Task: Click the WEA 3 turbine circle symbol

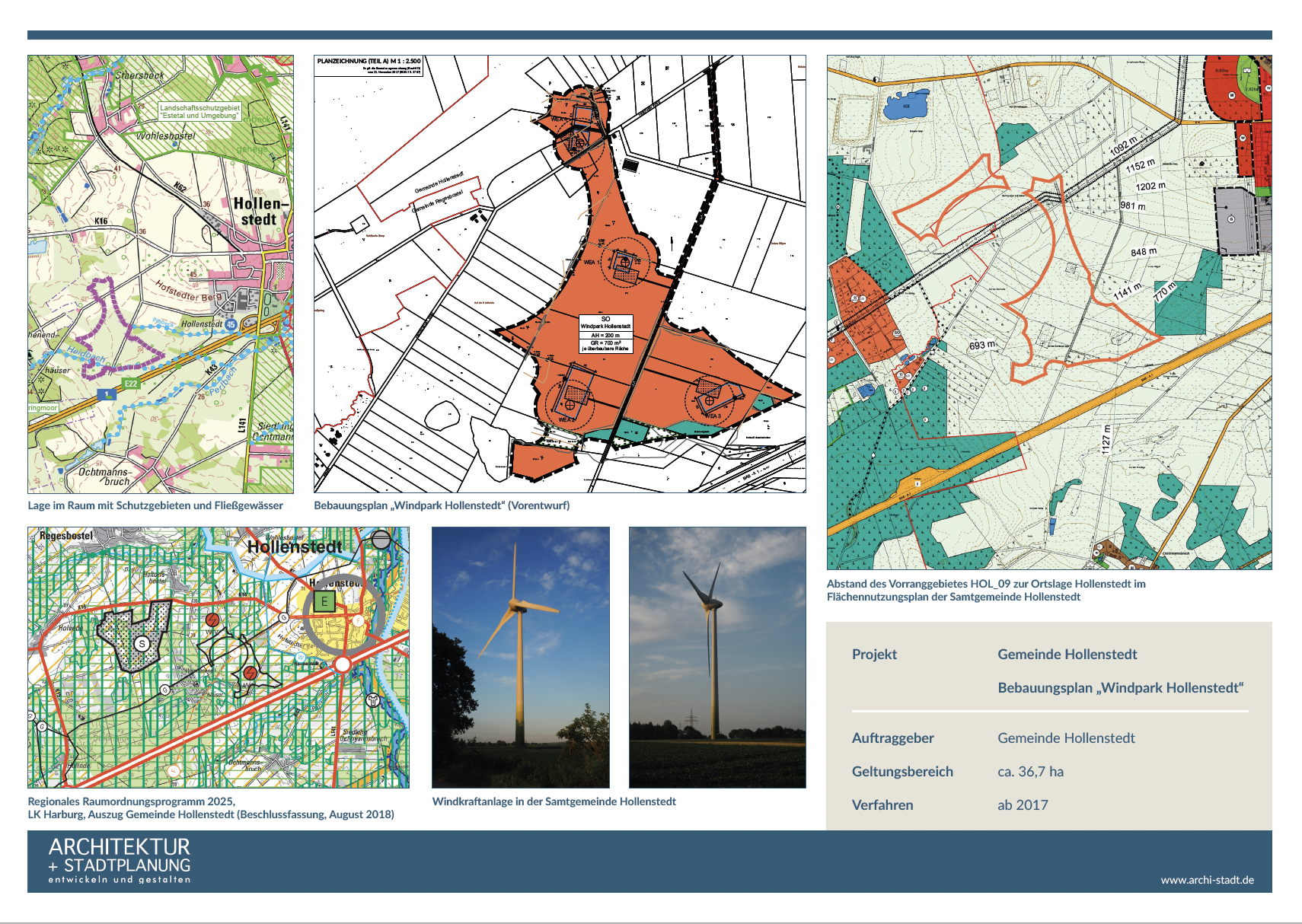Action: tap(710, 400)
